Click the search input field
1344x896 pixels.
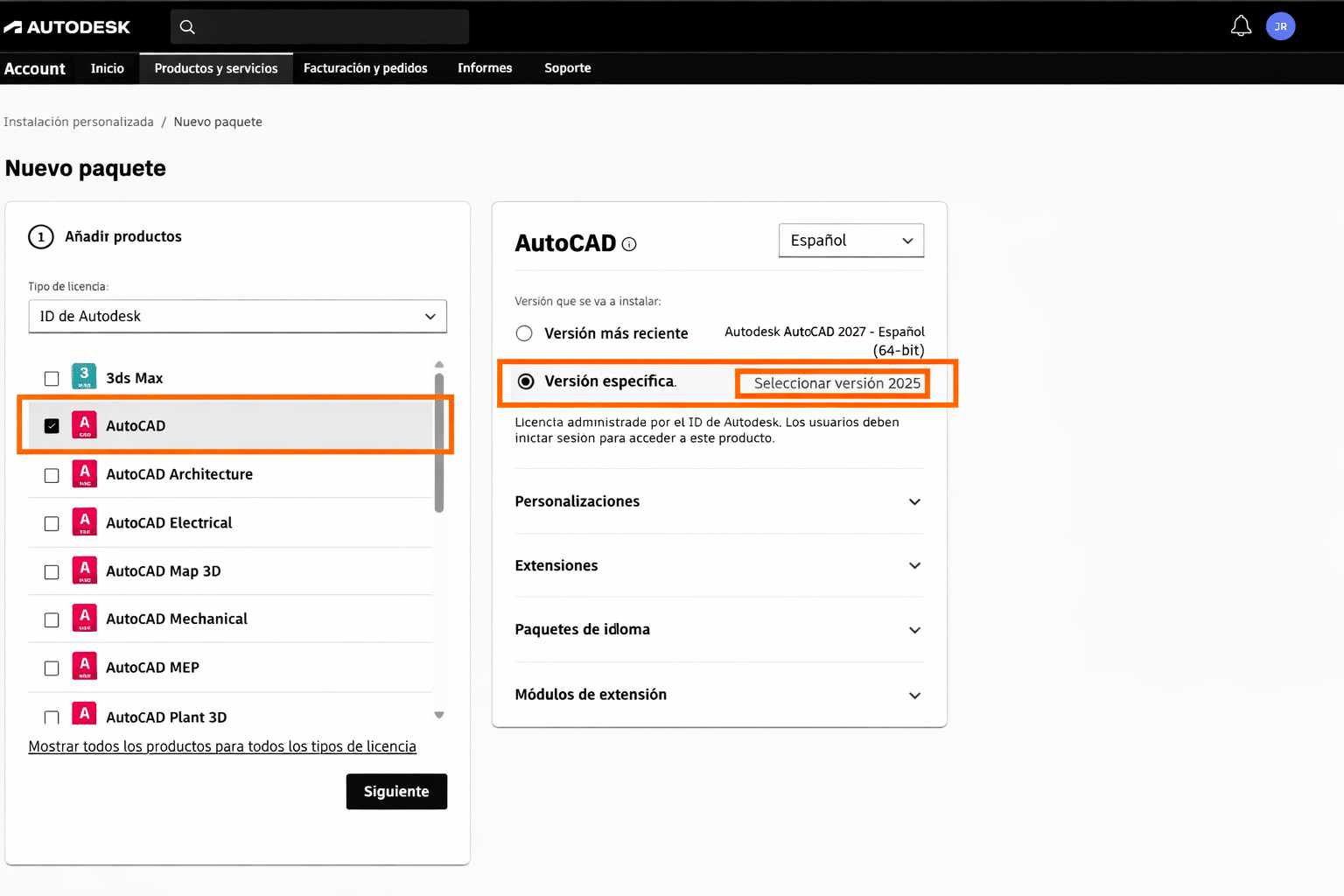(x=319, y=26)
